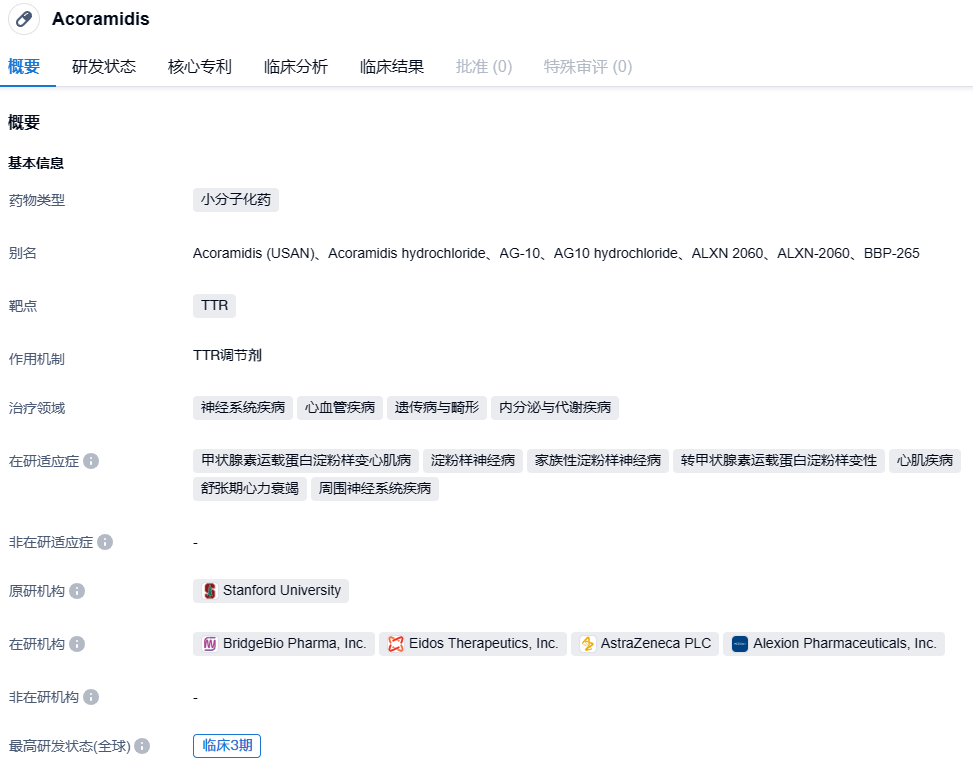
Task: Click info icon beside 非在研机构
Action: [91, 697]
